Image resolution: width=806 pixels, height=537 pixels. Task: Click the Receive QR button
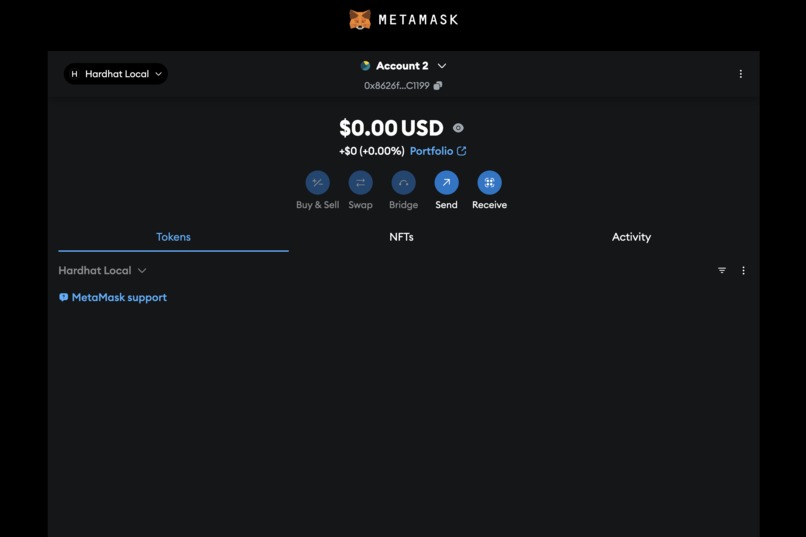(x=489, y=182)
